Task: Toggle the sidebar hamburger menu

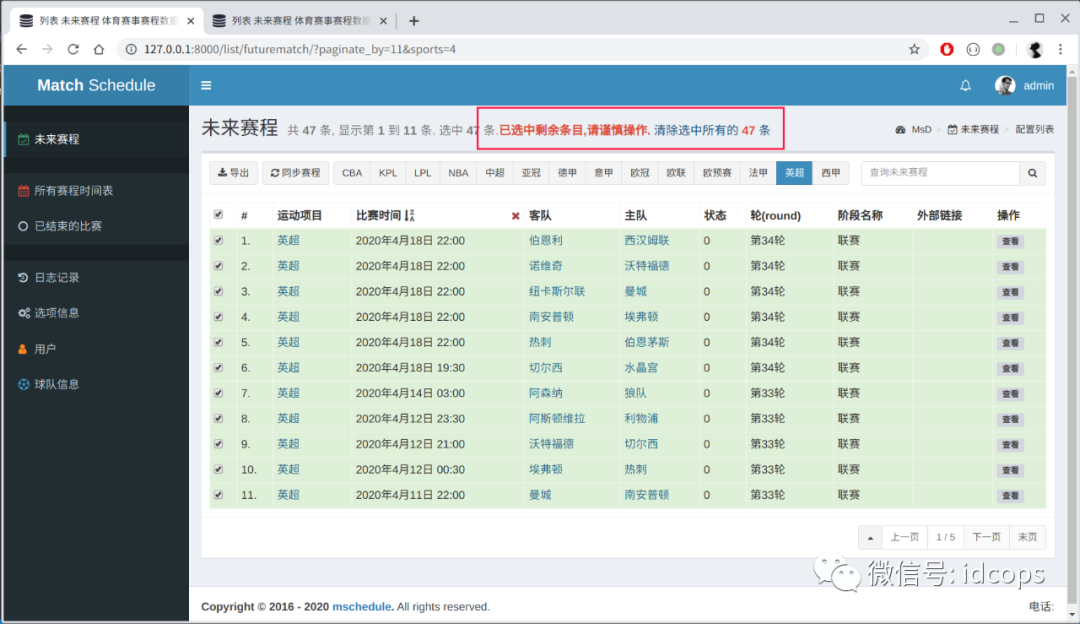Action: 206,85
